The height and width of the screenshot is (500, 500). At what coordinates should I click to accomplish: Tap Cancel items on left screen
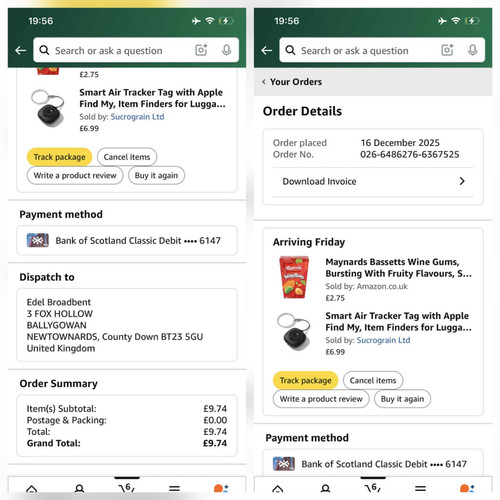(x=127, y=157)
